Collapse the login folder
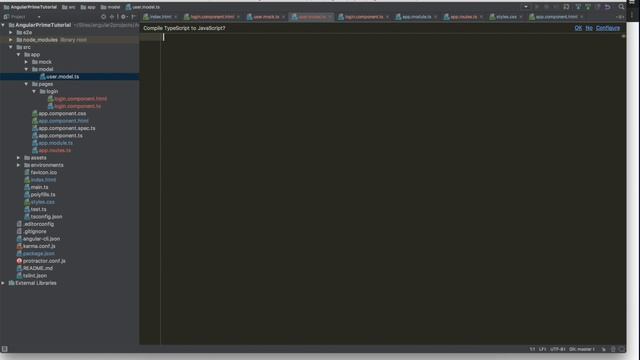Viewport: 640px width, 360px height. 34,91
